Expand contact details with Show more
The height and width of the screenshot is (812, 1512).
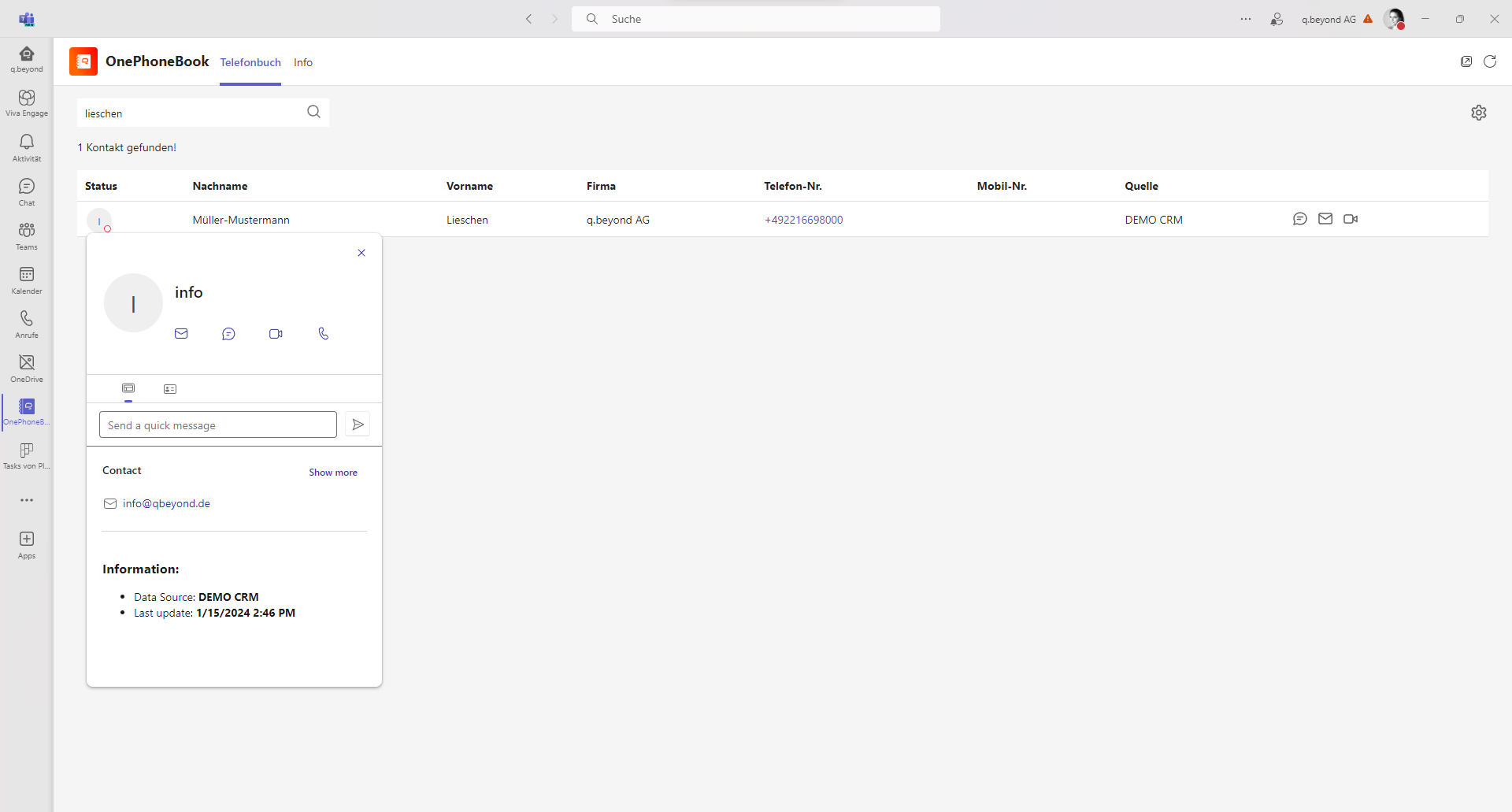tap(332, 473)
